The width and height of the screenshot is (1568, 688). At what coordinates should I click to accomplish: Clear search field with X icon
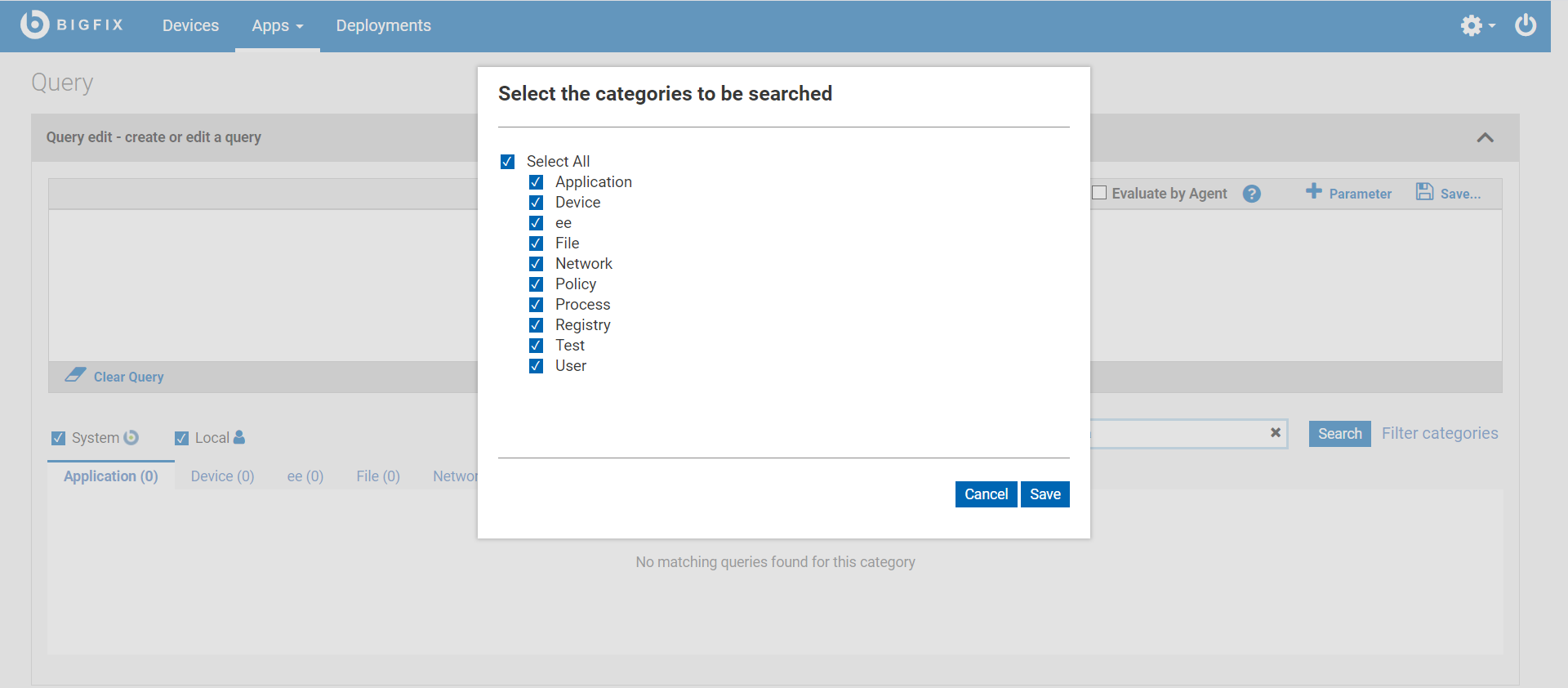coord(1275,433)
